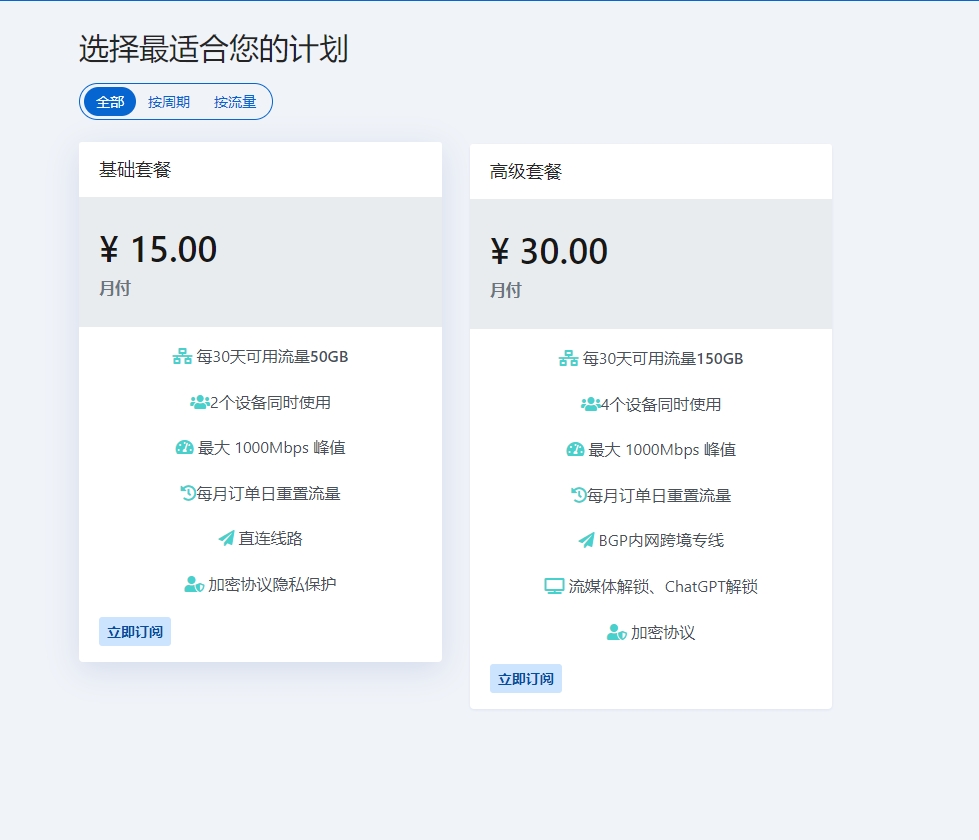This screenshot has width=979, height=840.
Task: Click speedometer icon in 基础套餐 card
Action: [x=184, y=448]
